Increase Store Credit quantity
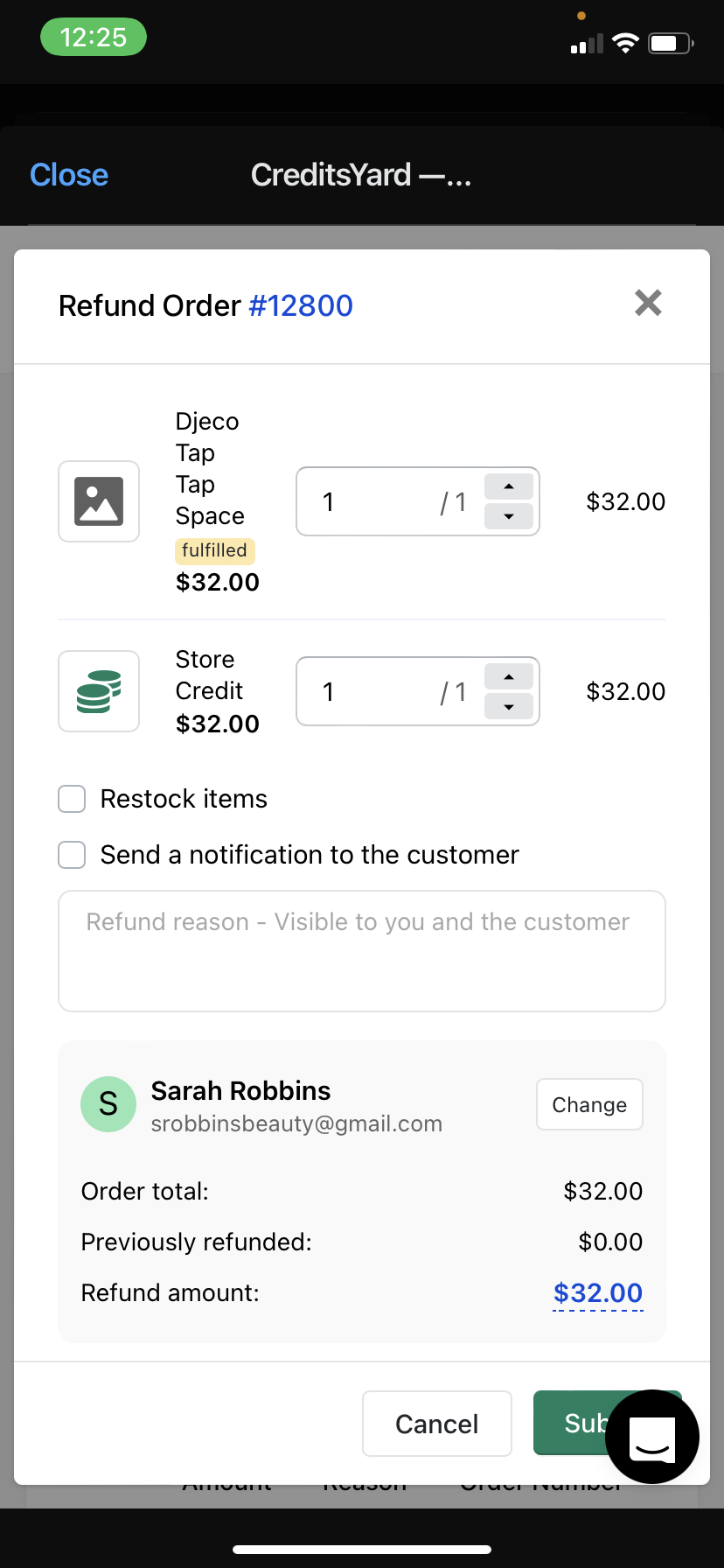Image resolution: width=724 pixels, height=1568 pixels. (509, 676)
